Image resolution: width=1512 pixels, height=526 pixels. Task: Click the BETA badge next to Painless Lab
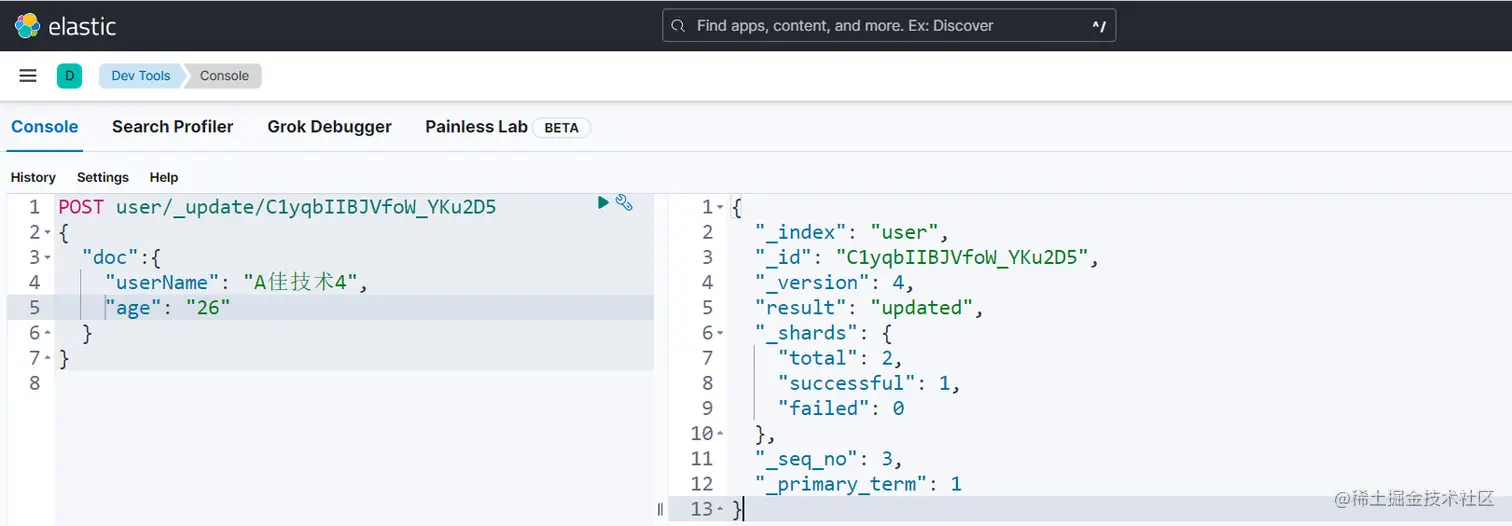tap(561, 128)
